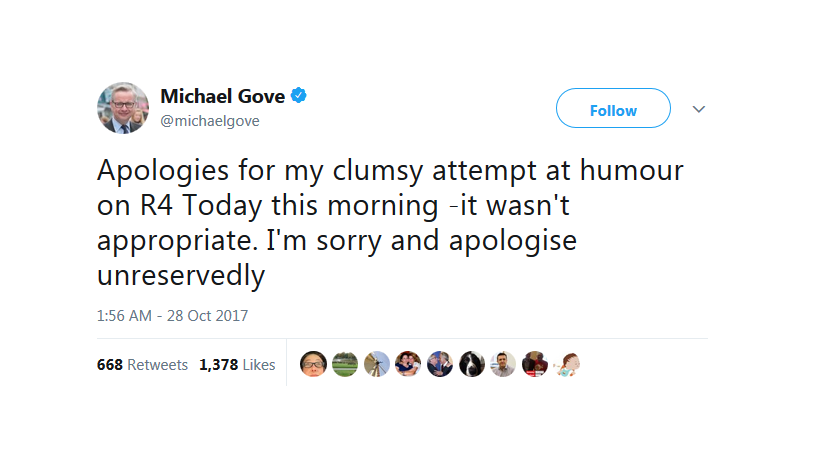Open the liker avatar showing a windmill
This screenshot has height=460, width=819.
(x=377, y=364)
